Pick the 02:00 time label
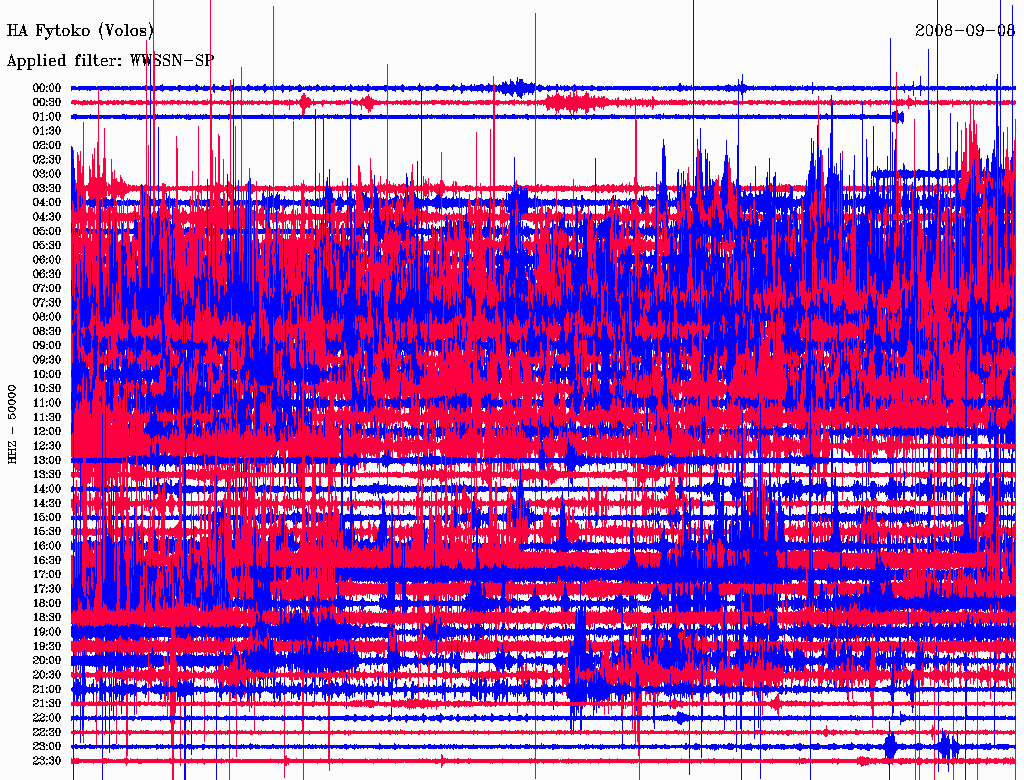Screen dimensions: 1024x780 (x=47, y=145)
